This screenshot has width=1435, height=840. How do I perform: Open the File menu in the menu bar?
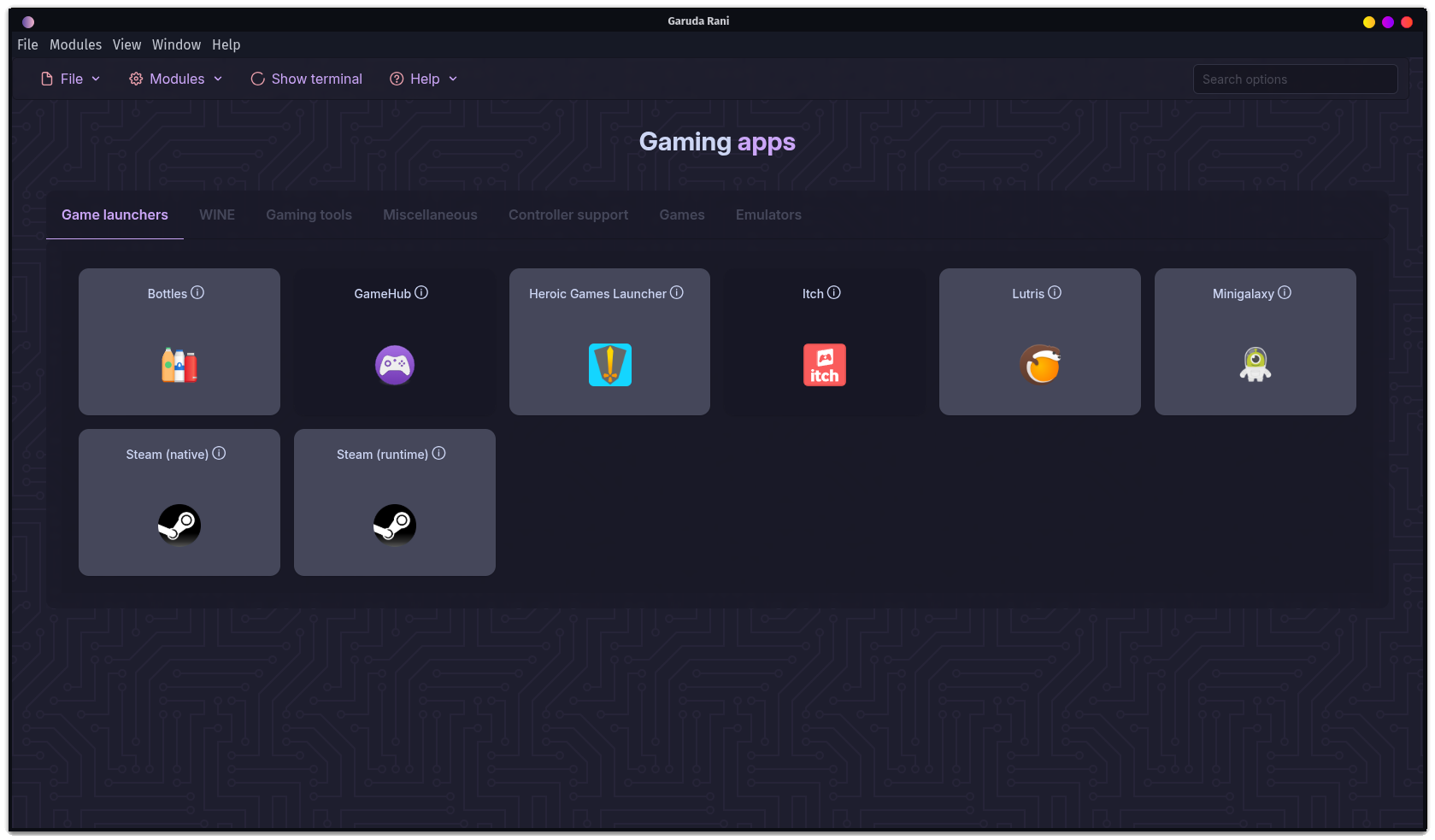pos(27,44)
